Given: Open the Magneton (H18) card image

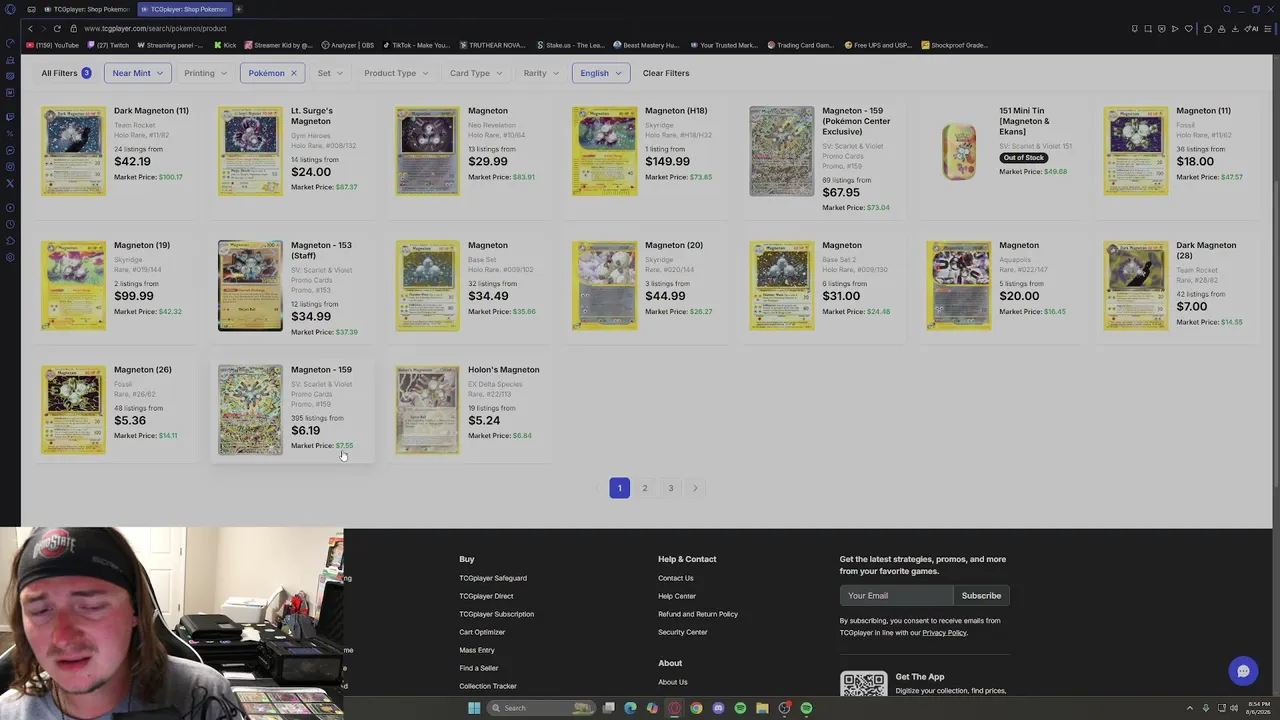Looking at the screenshot, I should (x=604, y=151).
